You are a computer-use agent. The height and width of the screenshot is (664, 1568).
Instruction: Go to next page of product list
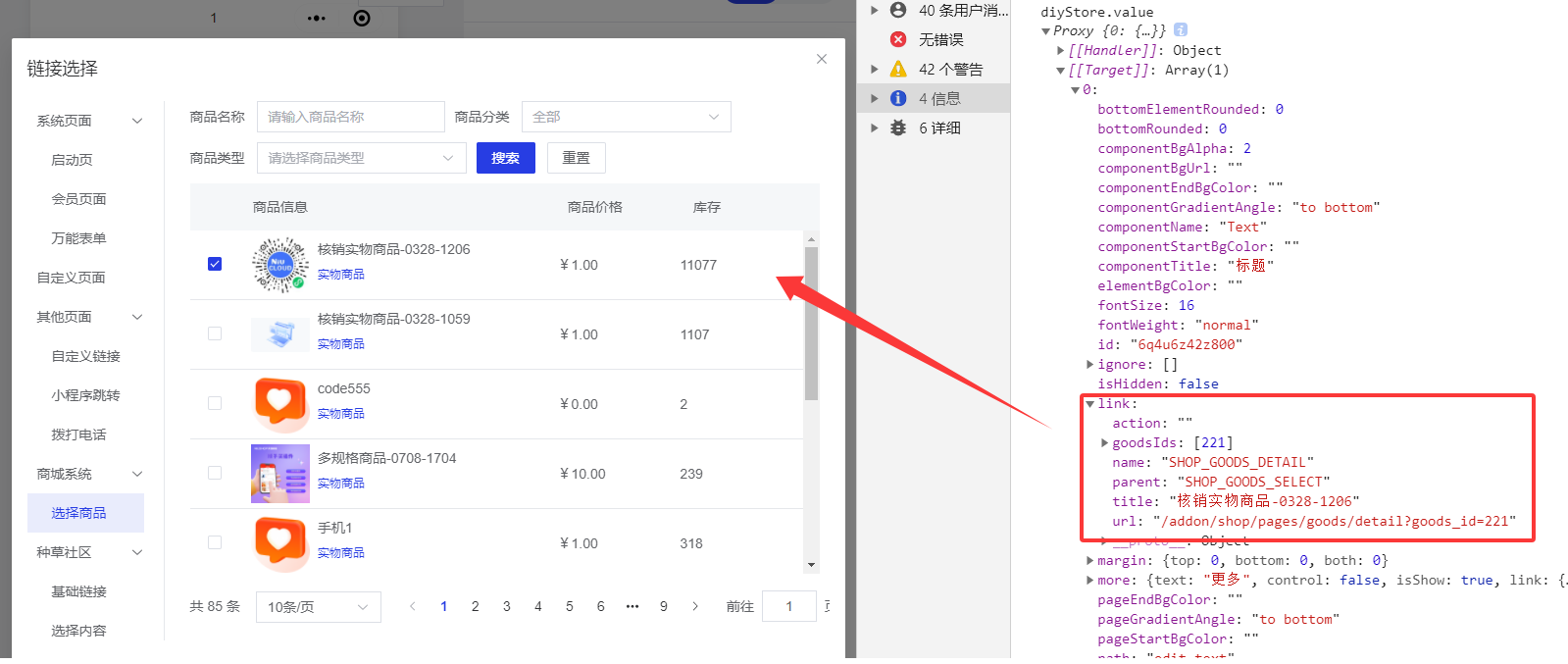click(695, 606)
